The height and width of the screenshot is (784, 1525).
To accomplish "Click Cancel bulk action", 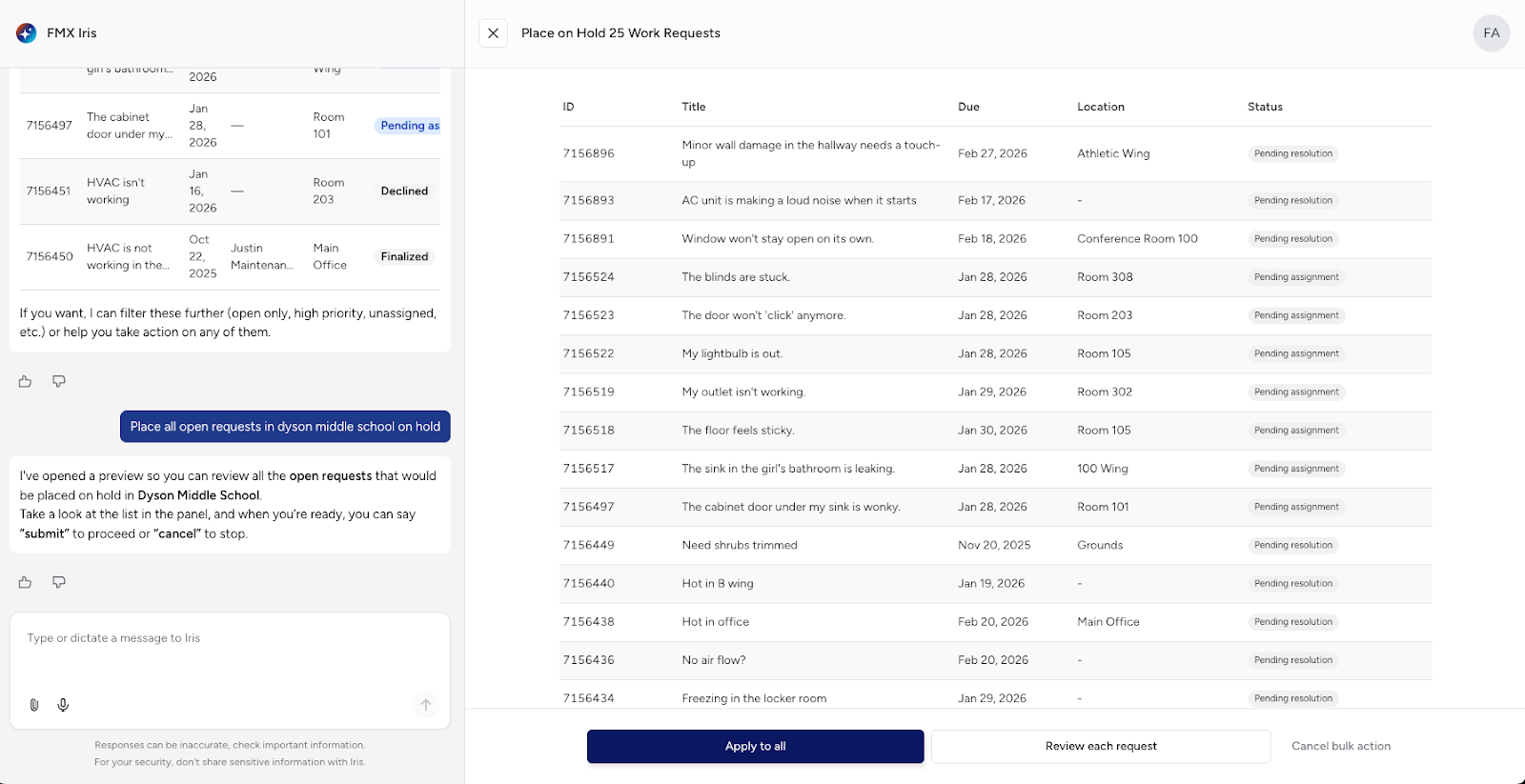I will point(1340,747).
